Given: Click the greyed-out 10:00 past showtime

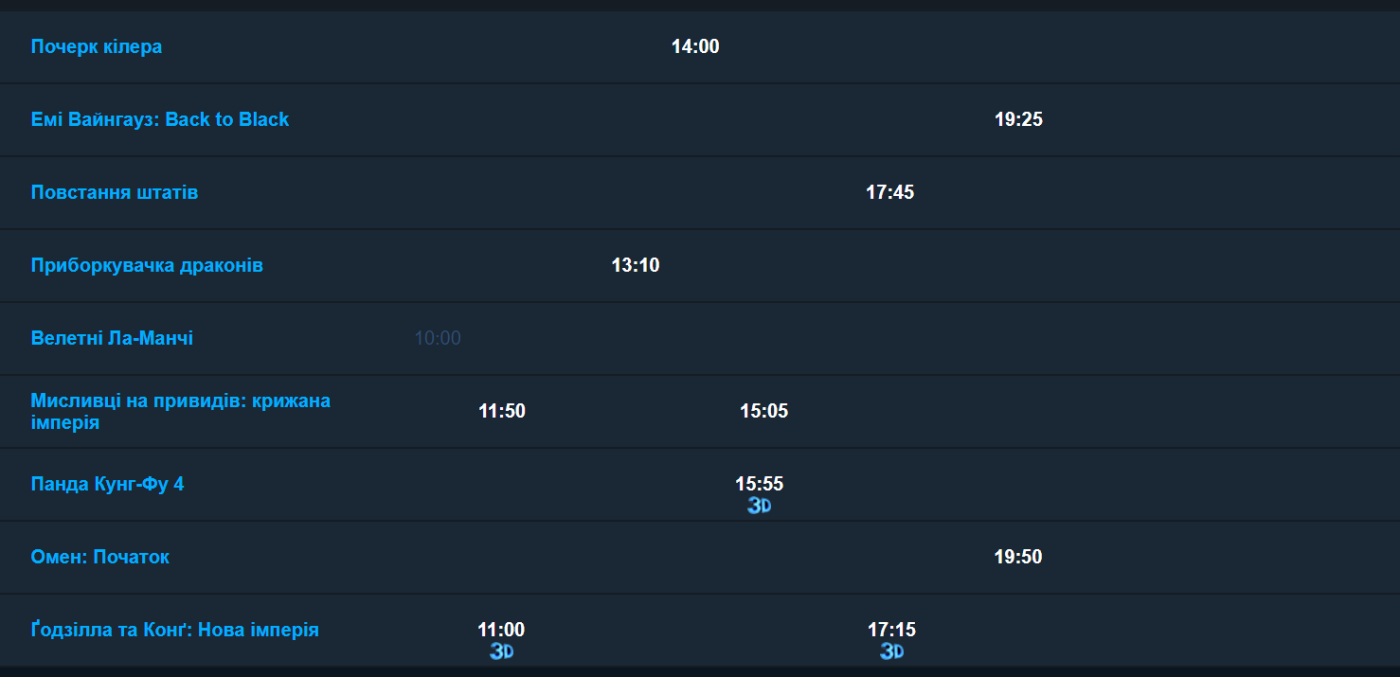Looking at the screenshot, I should [438, 339].
